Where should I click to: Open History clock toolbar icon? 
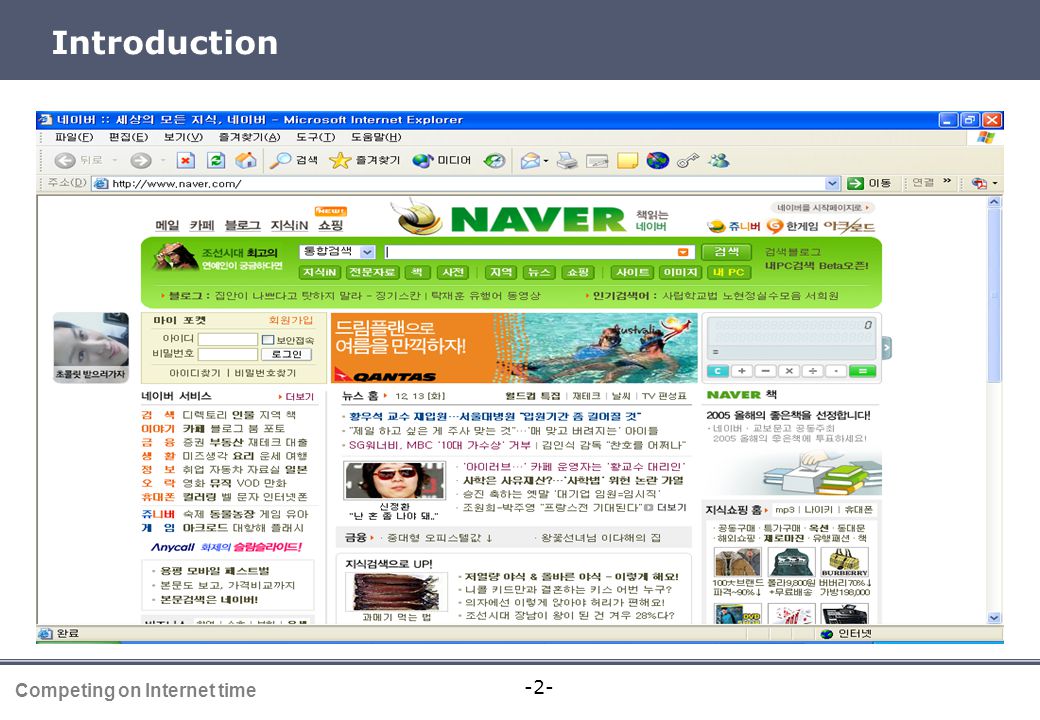tap(494, 160)
